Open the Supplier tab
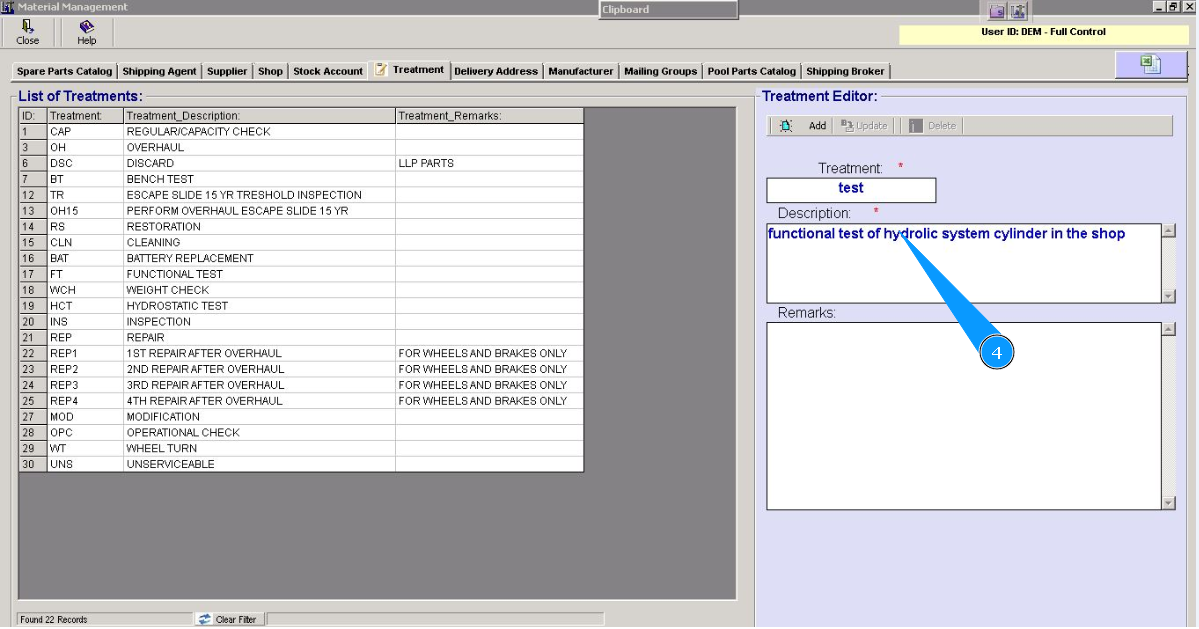1199x629 pixels. (227, 71)
